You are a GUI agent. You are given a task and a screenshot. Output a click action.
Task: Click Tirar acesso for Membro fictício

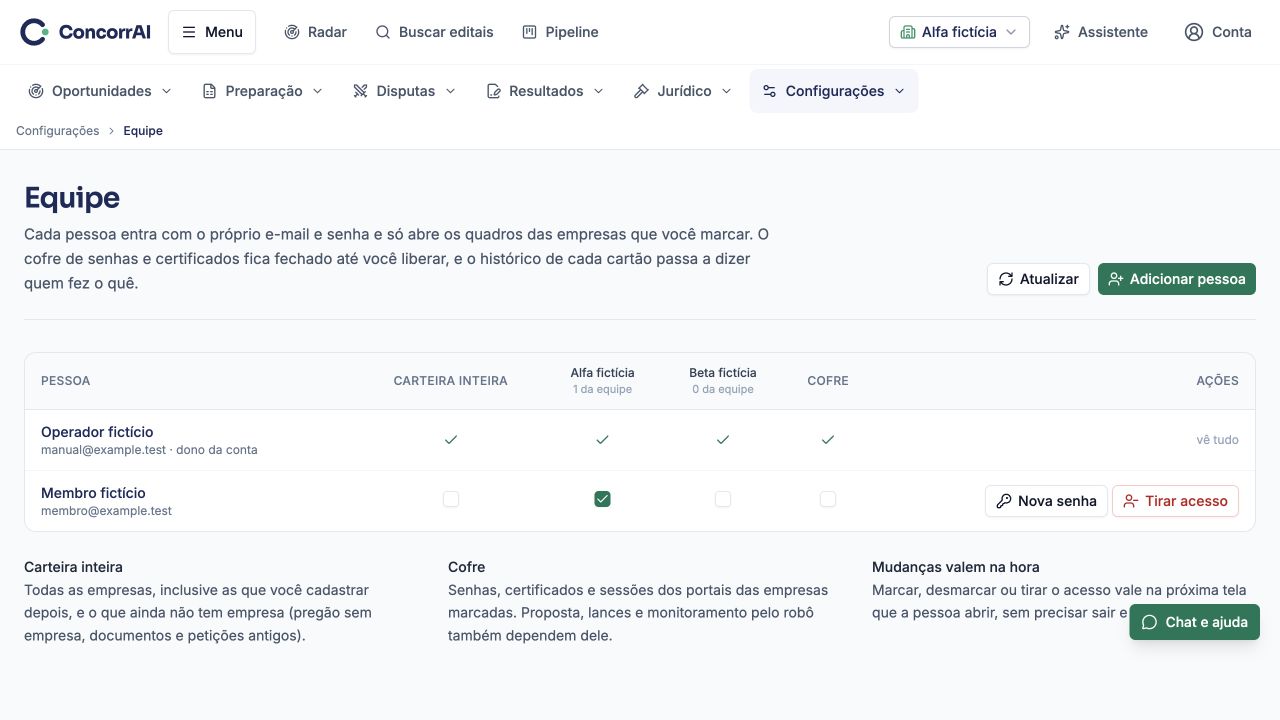tap(1175, 501)
